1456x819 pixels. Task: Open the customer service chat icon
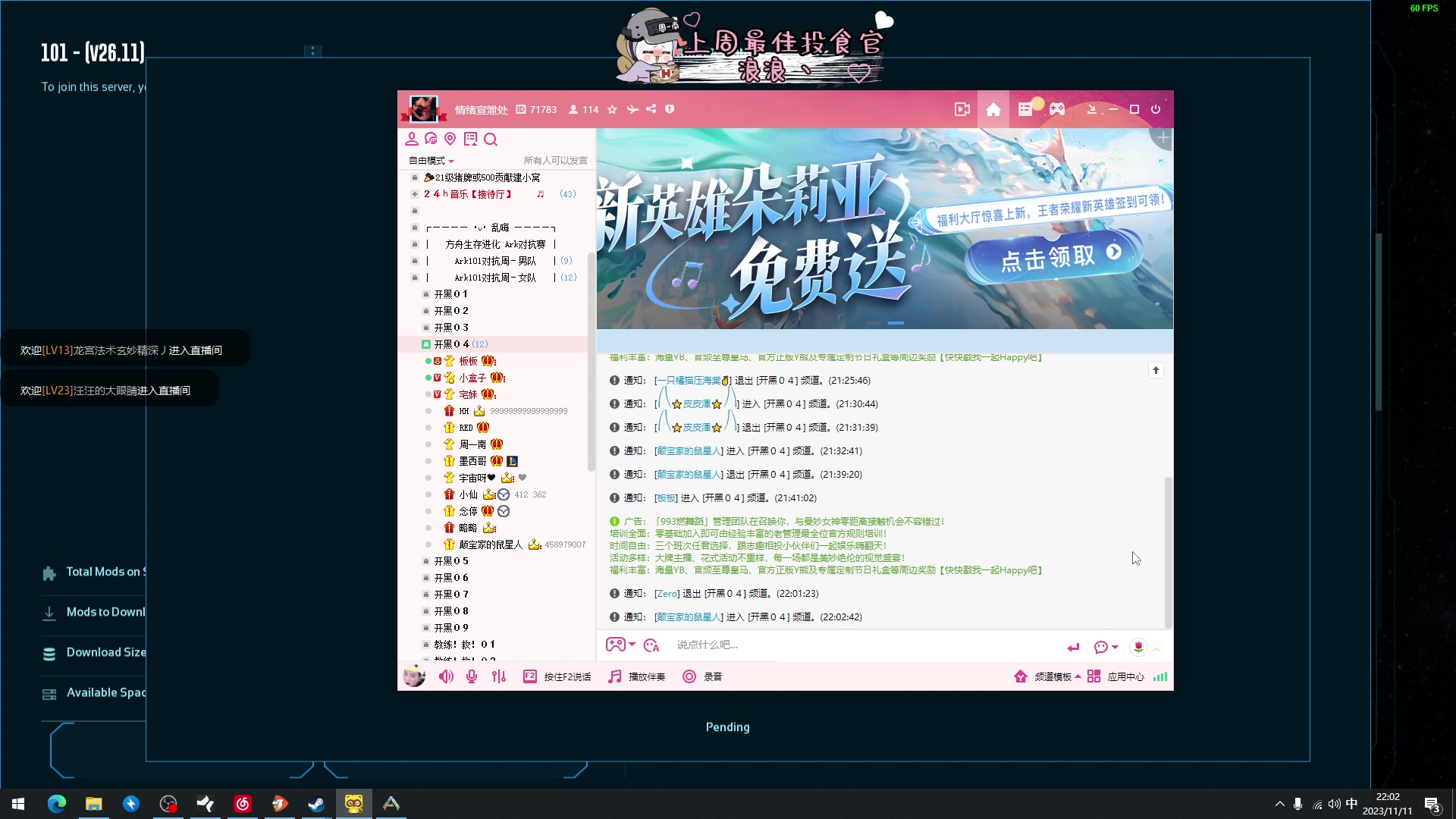[x=431, y=139]
